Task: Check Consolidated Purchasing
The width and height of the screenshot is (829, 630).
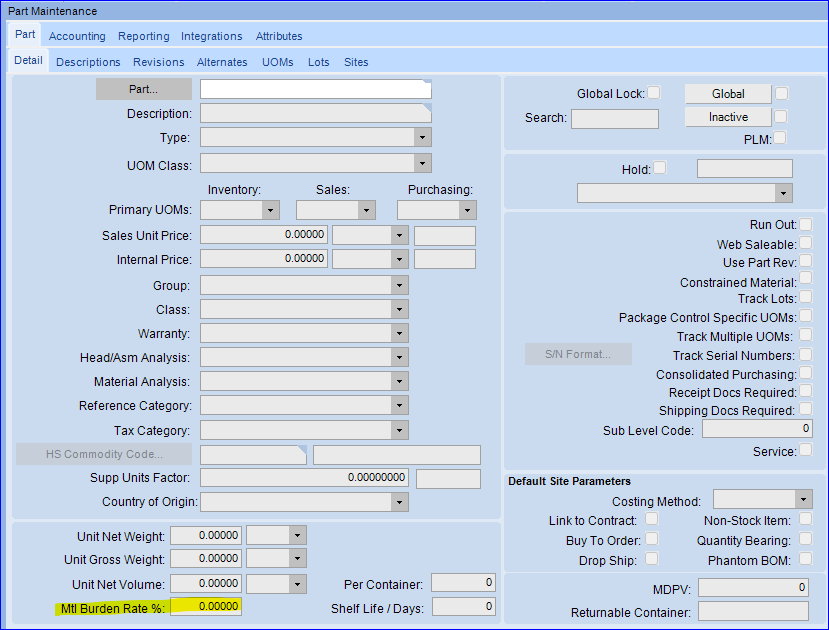Action: [x=806, y=373]
